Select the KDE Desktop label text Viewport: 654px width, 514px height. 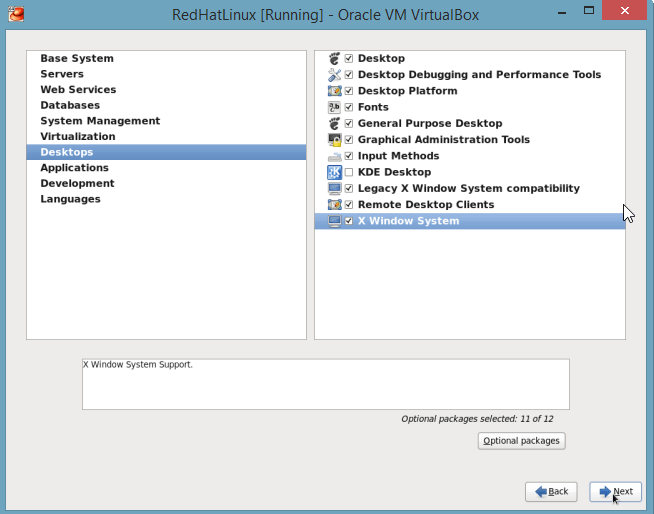(394, 172)
